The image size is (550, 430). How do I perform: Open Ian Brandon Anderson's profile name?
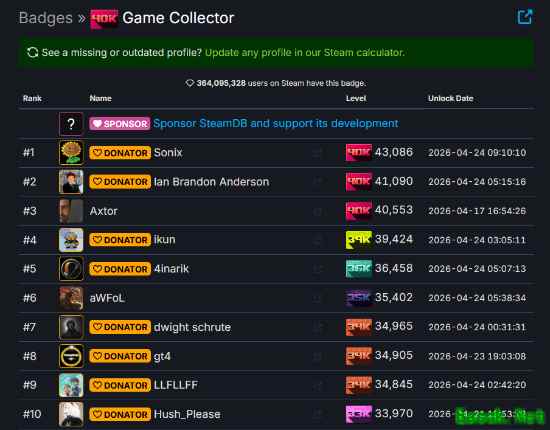tap(212, 182)
